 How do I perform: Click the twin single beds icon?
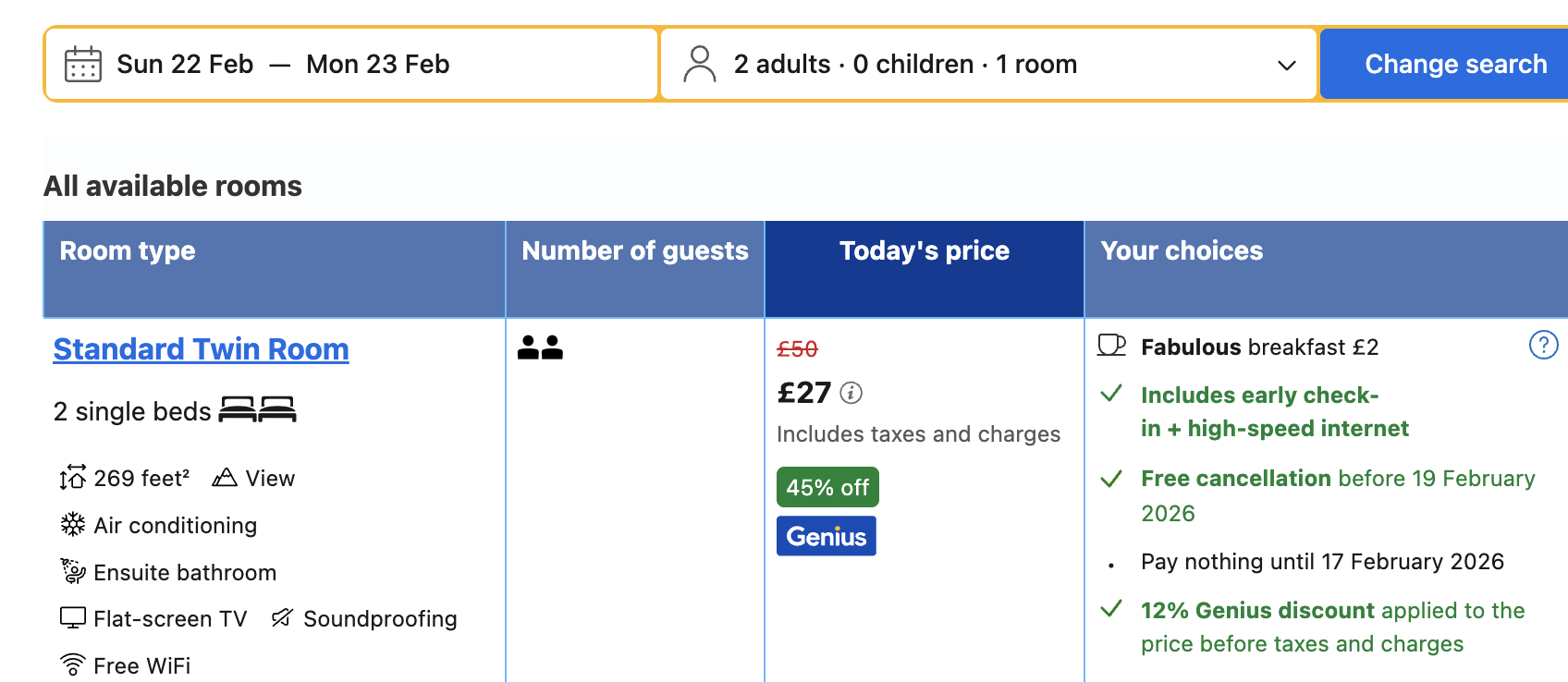click(x=257, y=409)
